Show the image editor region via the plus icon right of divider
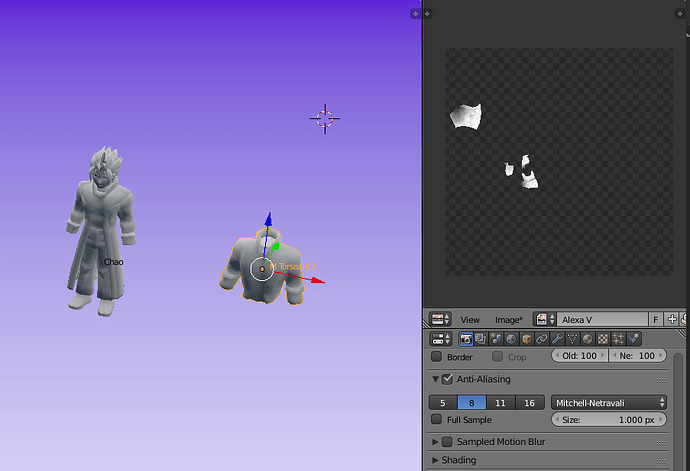 tap(427, 14)
